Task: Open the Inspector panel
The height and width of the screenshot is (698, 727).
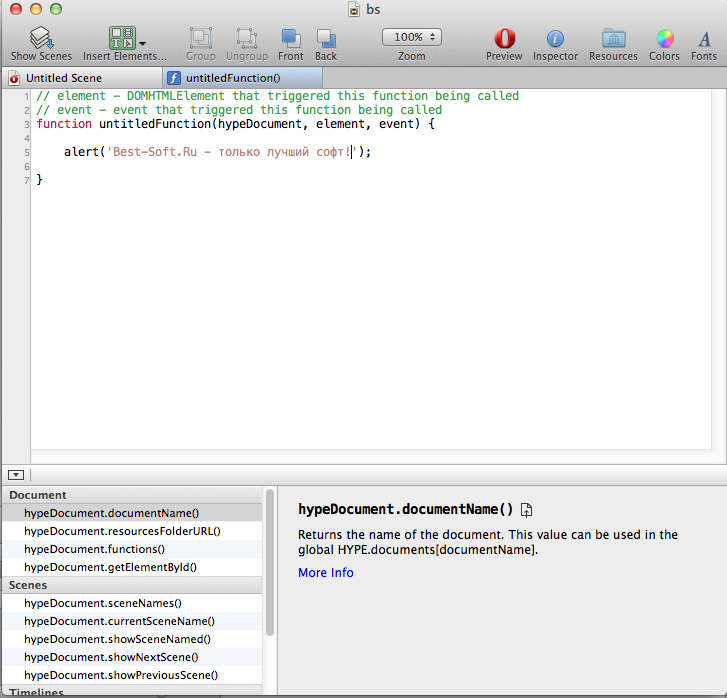Action: click(x=555, y=39)
